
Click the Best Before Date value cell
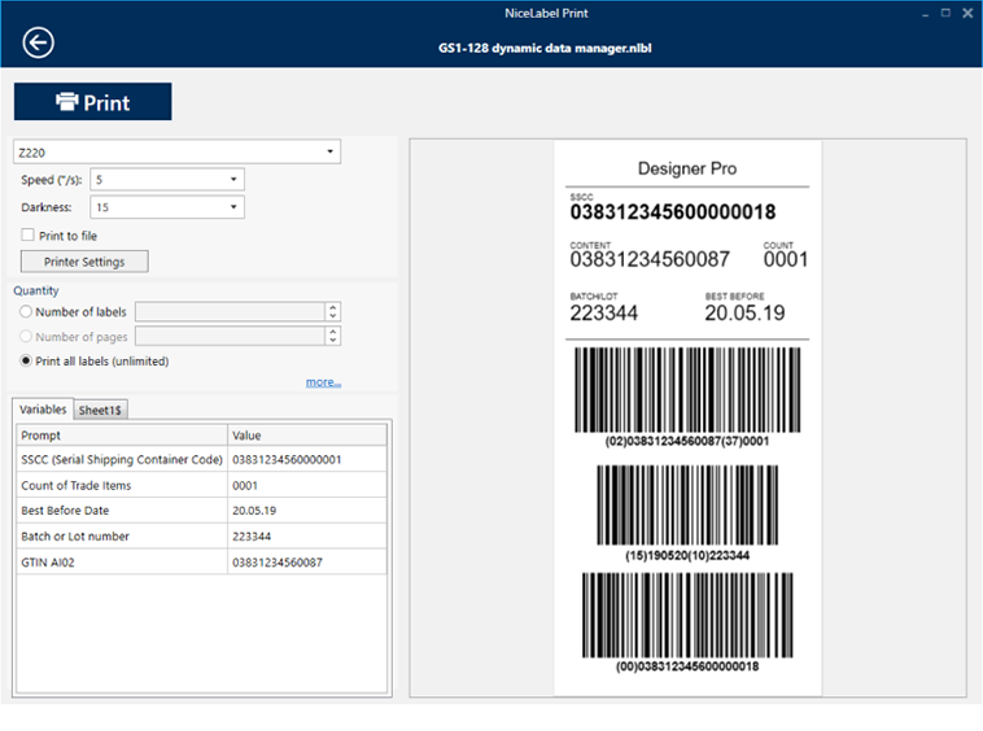307,511
